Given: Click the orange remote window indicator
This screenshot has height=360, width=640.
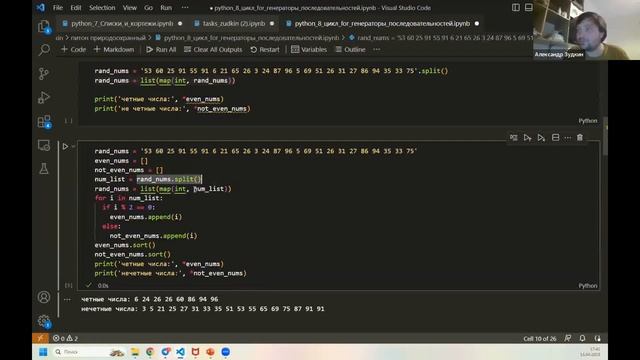Looking at the screenshot, I should [40, 338].
